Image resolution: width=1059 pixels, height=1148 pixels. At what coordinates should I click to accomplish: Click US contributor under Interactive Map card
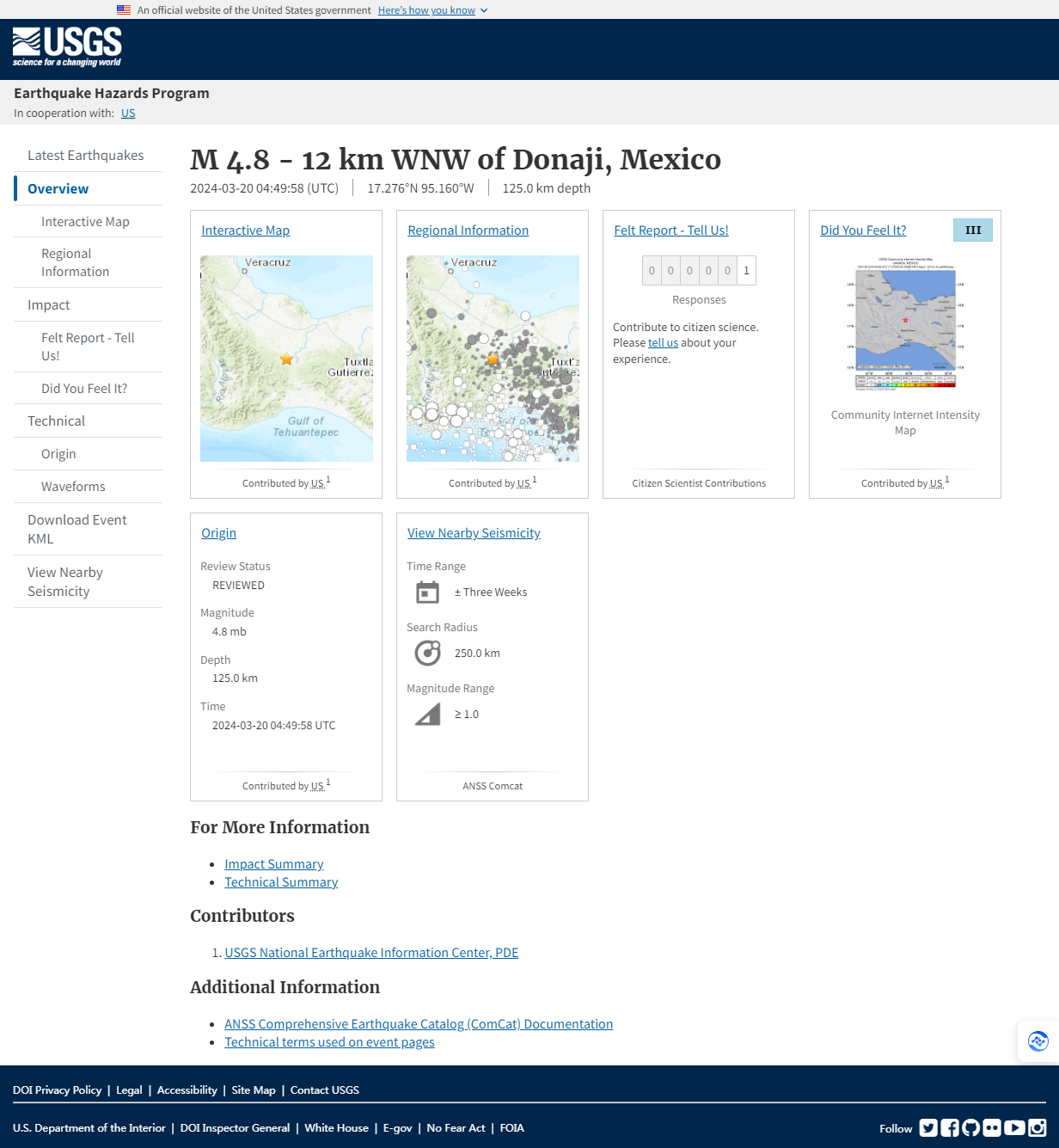[317, 484]
